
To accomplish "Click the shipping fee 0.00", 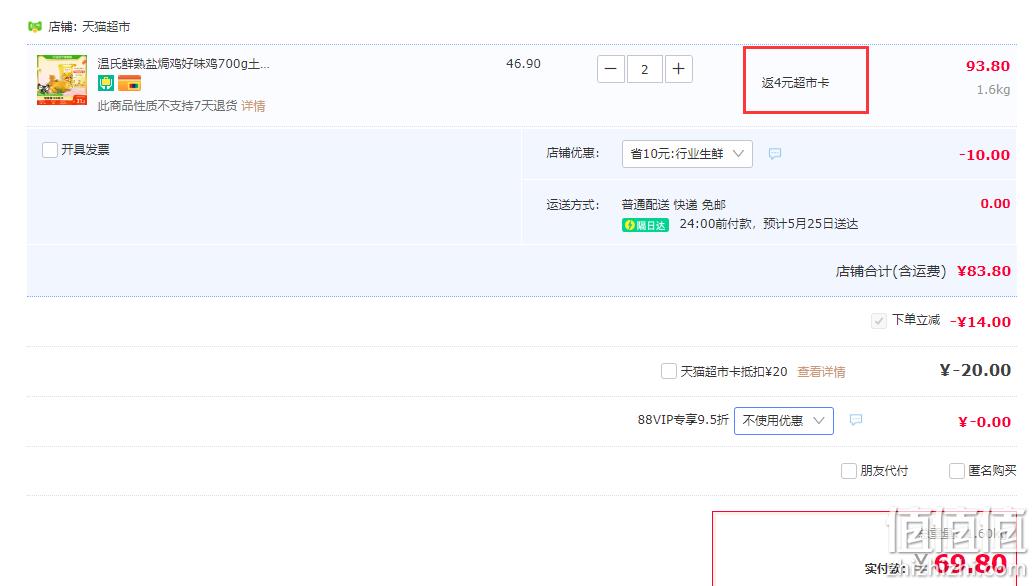I will pyautogui.click(x=995, y=203).
